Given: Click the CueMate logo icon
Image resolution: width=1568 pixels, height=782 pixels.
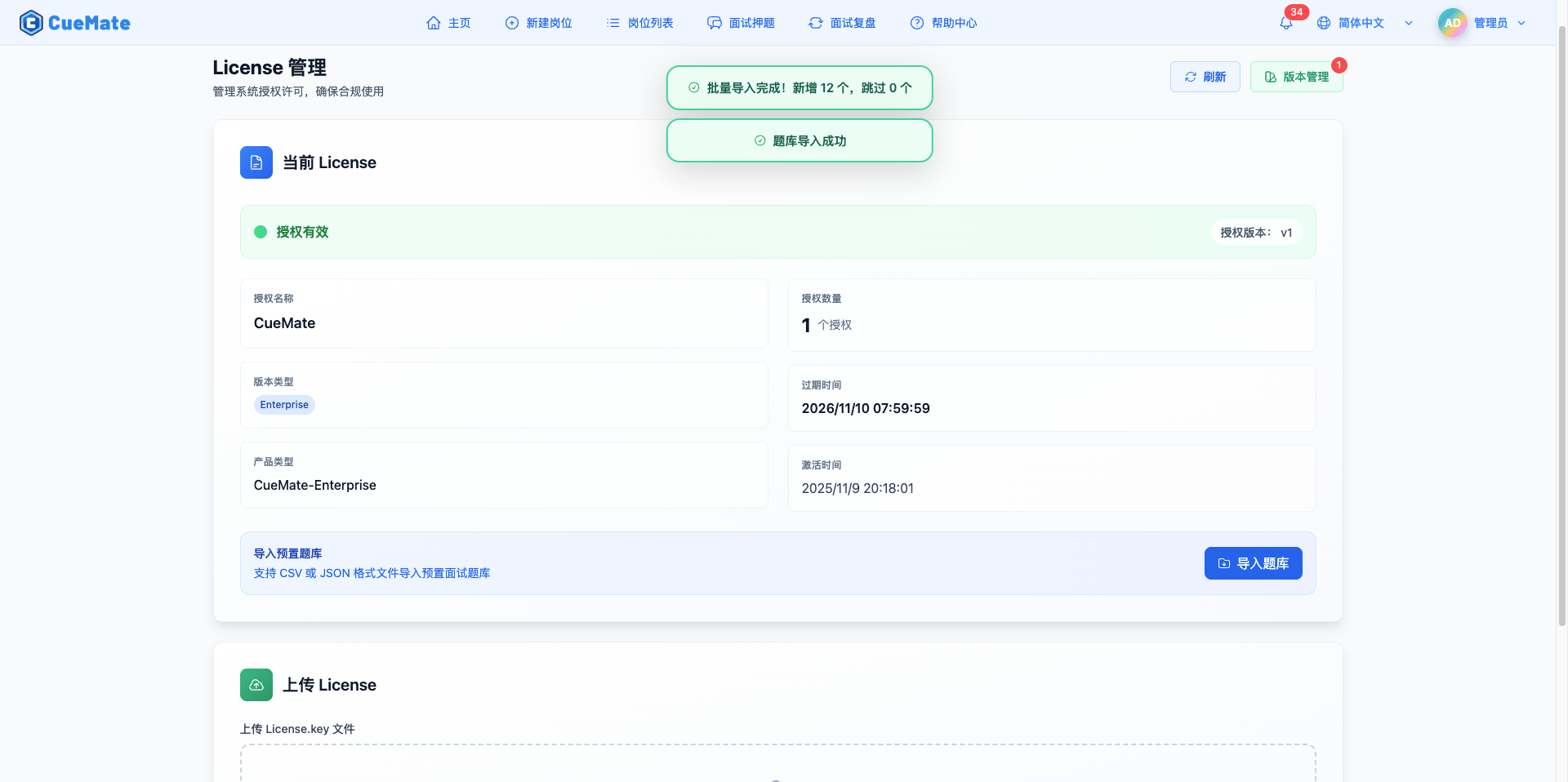Looking at the screenshot, I should point(30,22).
